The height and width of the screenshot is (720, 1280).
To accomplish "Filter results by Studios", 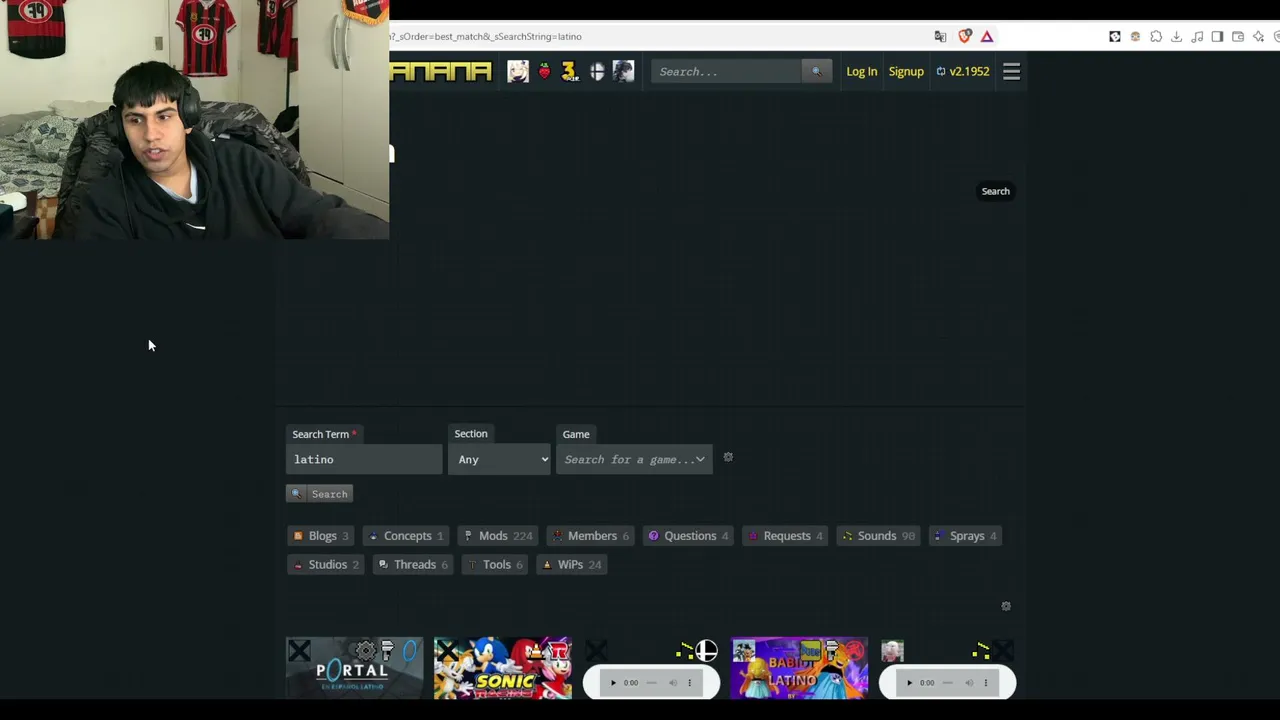I will tap(326, 565).
